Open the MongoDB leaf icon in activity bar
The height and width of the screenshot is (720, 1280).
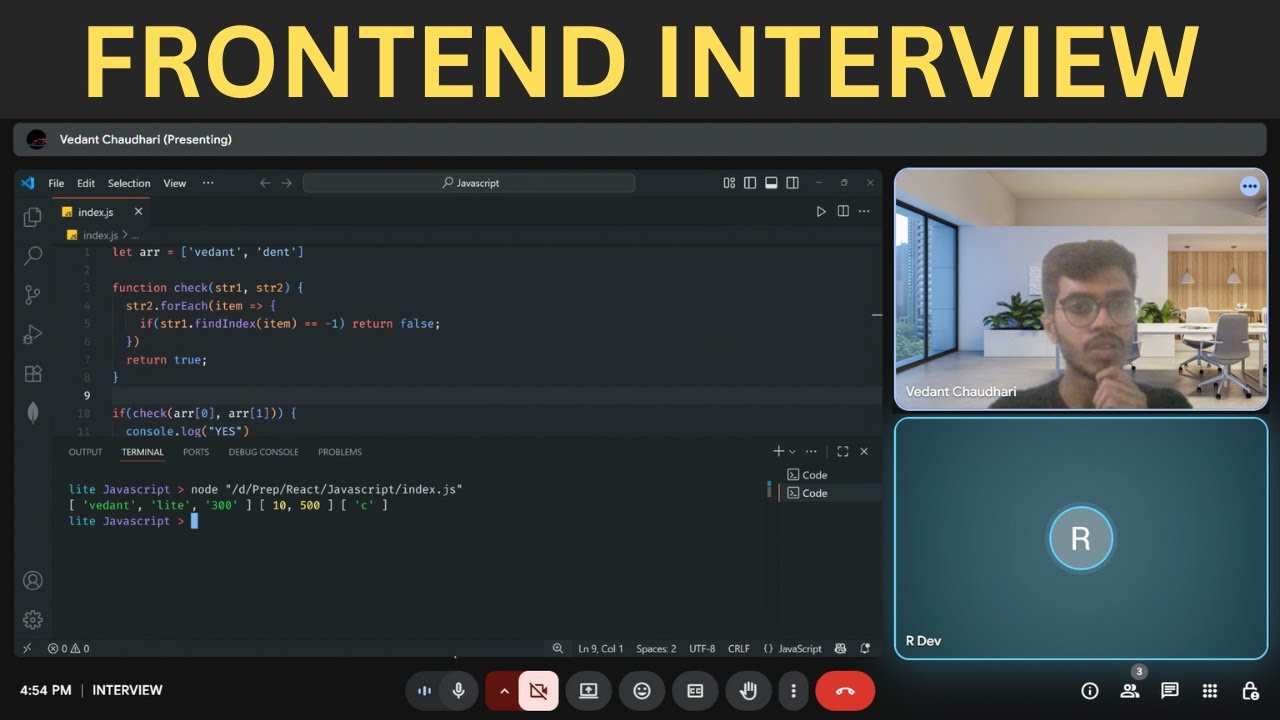32,412
